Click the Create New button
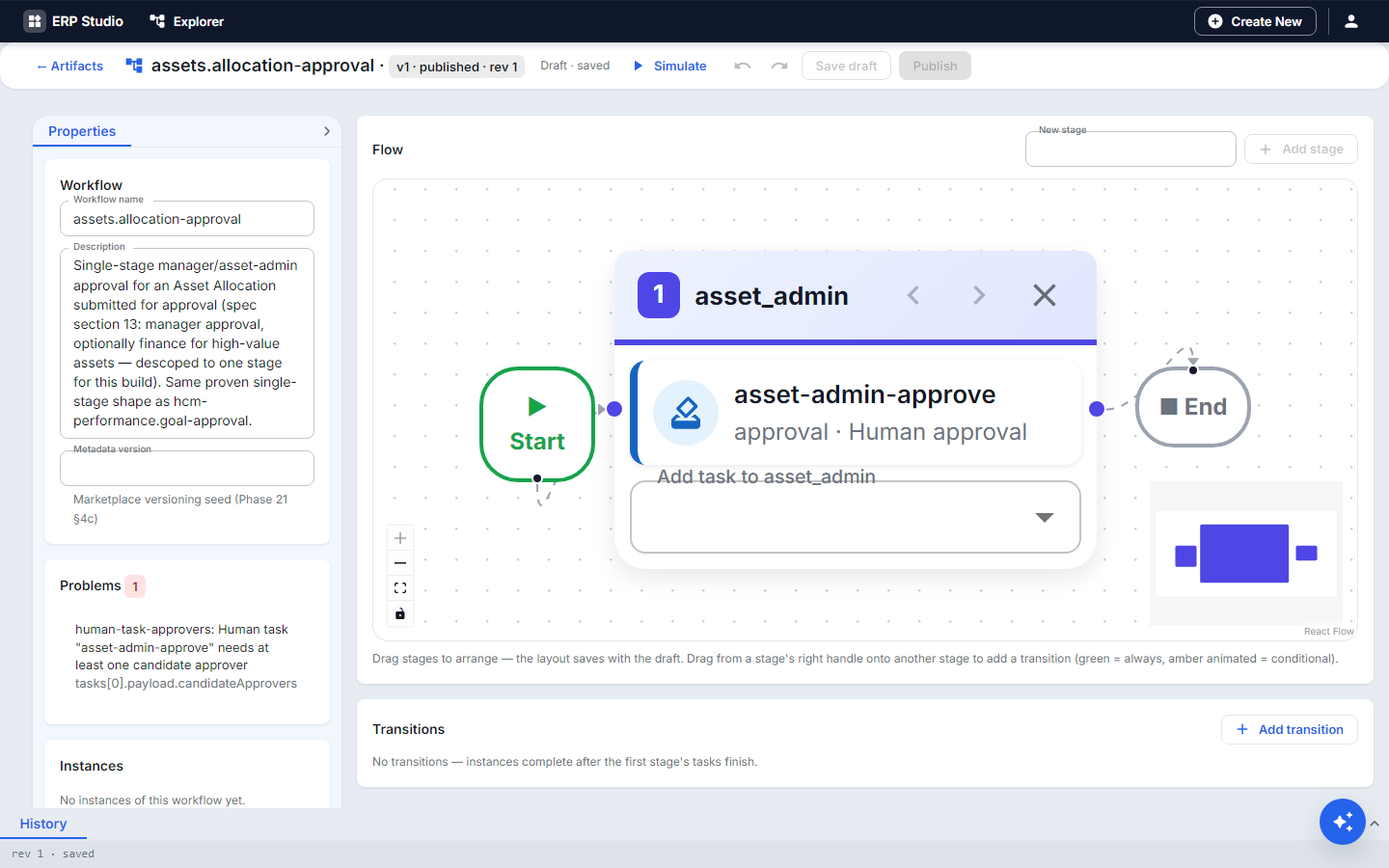The image size is (1389, 868). pos(1255,21)
